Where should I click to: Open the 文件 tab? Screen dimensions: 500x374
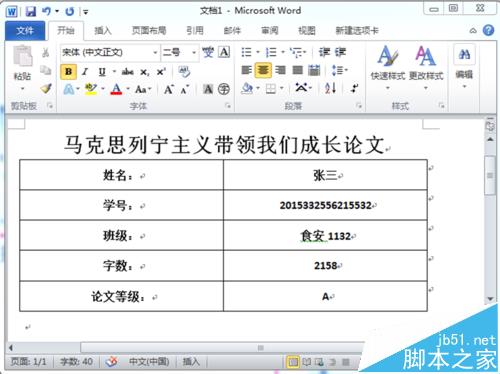point(25,31)
